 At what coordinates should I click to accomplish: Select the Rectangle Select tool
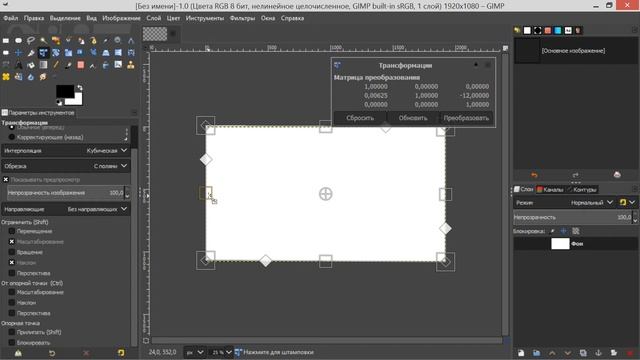[x=6, y=40]
